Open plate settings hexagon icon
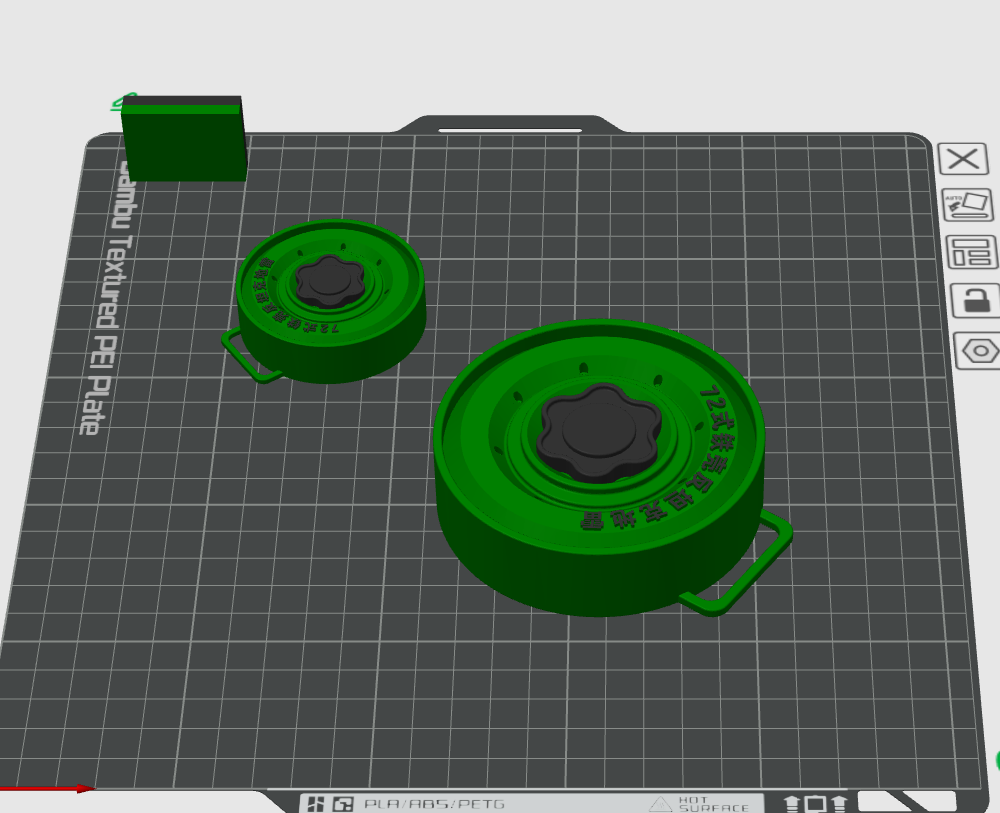 [x=978, y=350]
